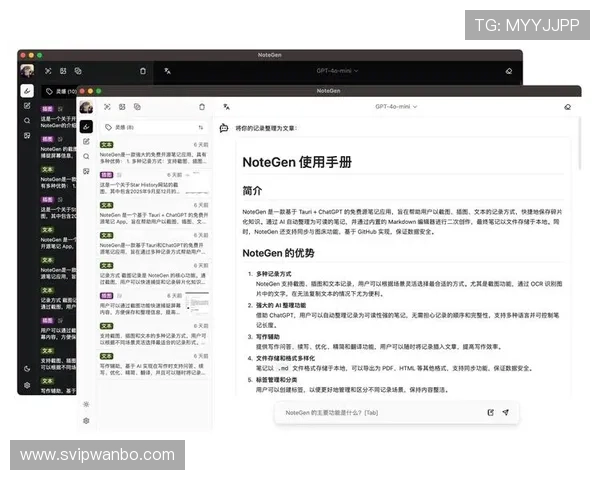Select the active record pen icon in front sidebar
This screenshot has width=600, height=480.
[86, 126]
